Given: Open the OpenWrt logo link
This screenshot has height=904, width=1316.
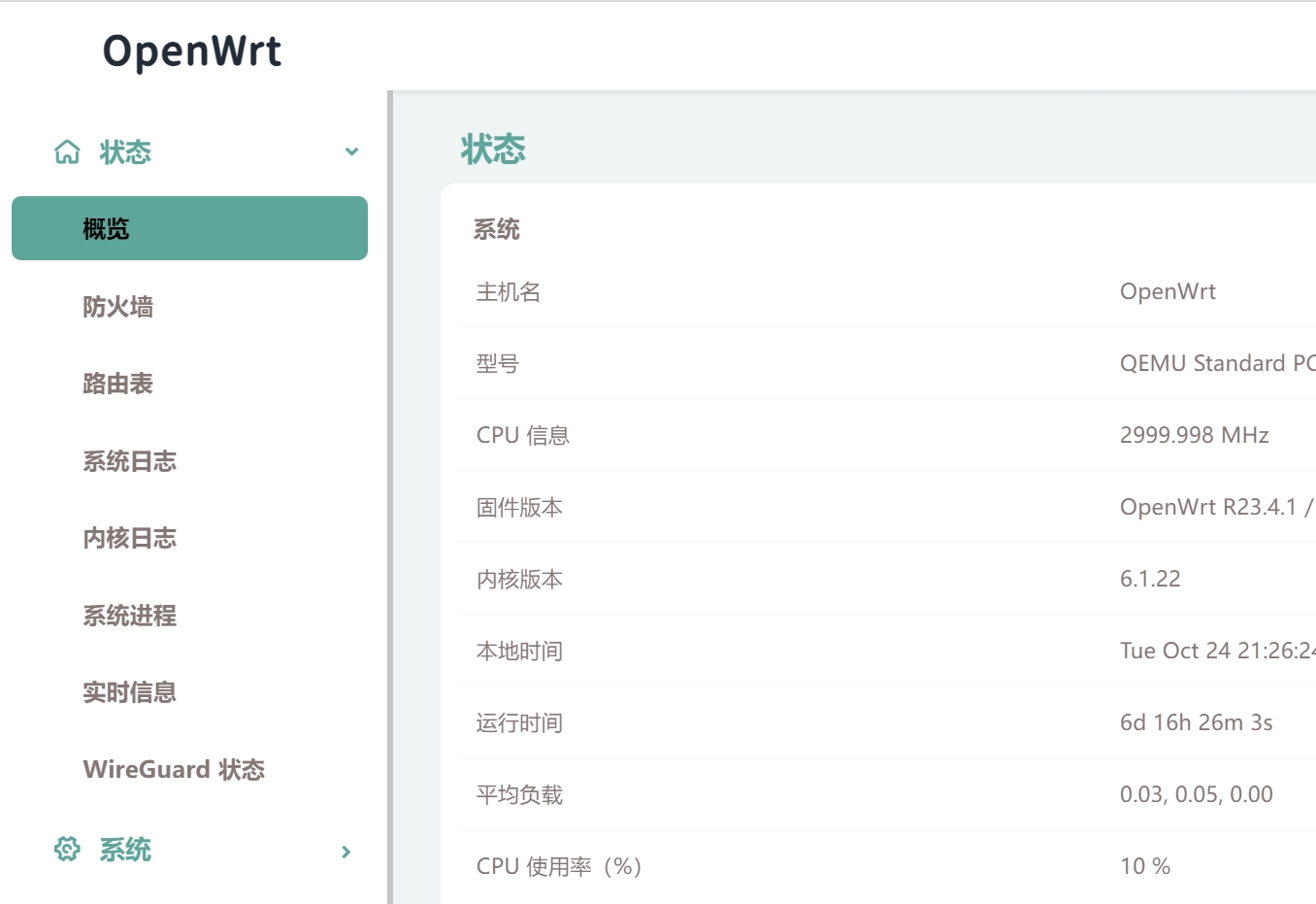Looking at the screenshot, I should pos(192,50).
